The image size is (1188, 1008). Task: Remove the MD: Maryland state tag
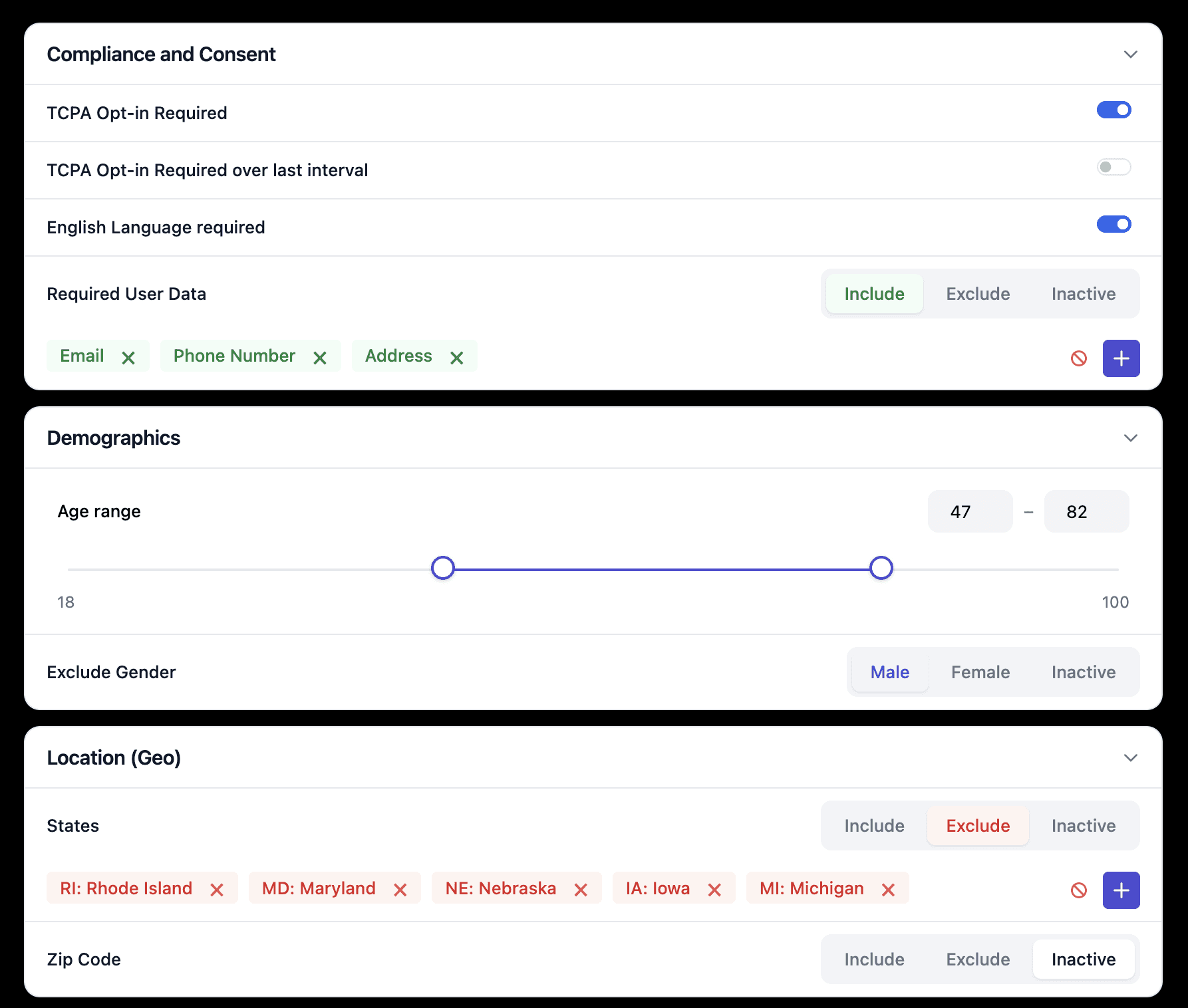(x=400, y=890)
